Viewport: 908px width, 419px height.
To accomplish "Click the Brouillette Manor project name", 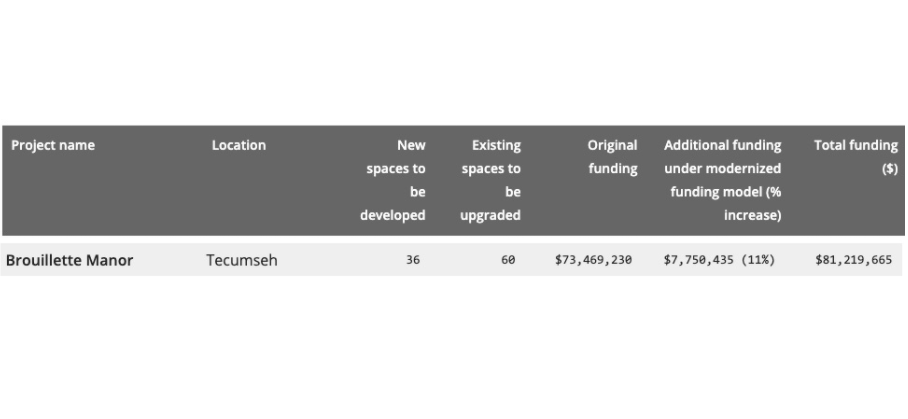I will pos(70,261).
